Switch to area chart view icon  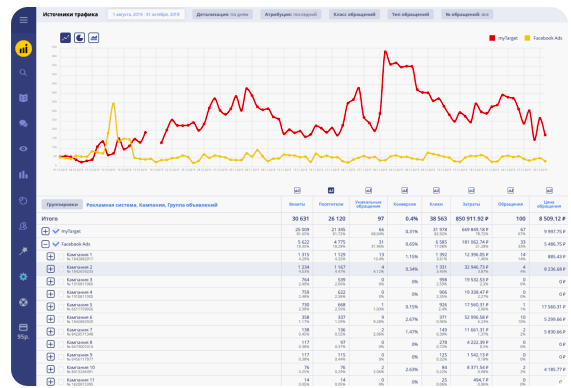click(x=94, y=38)
